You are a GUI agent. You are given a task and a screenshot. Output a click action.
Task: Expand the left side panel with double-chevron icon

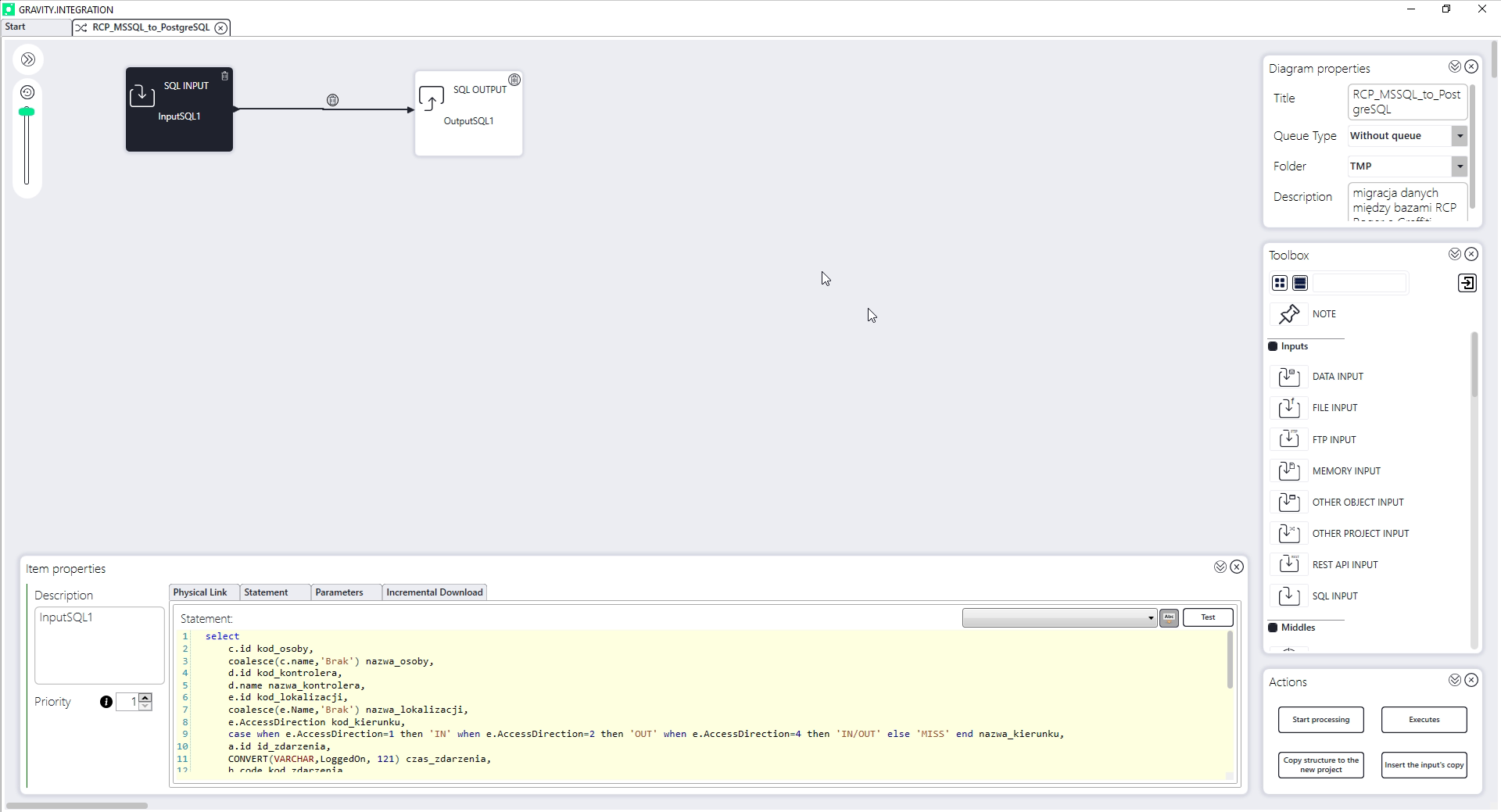(x=28, y=59)
